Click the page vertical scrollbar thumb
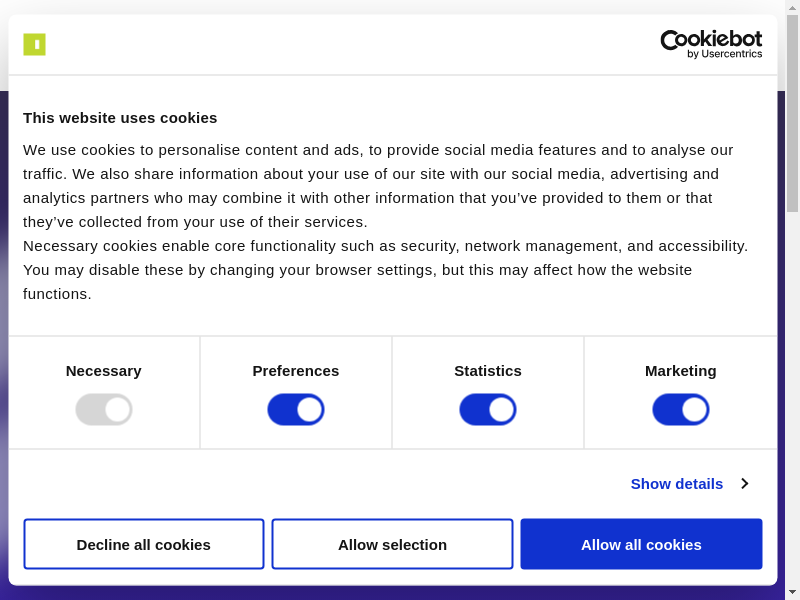The width and height of the screenshot is (800, 600). 792,112
